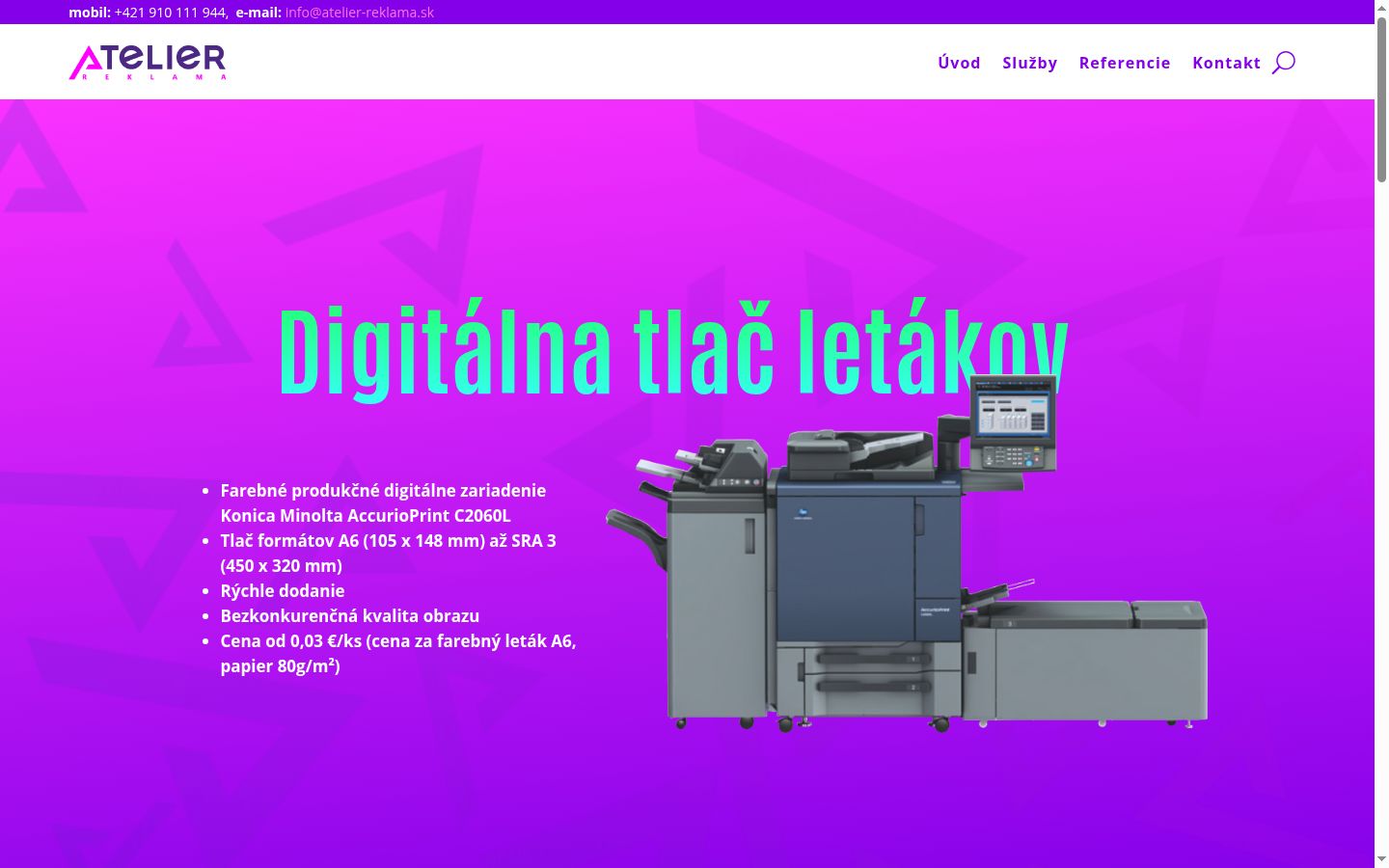The height and width of the screenshot is (868, 1389).
Task: Click the 'mobil:' label in top bar
Action: pyautogui.click(x=90, y=13)
